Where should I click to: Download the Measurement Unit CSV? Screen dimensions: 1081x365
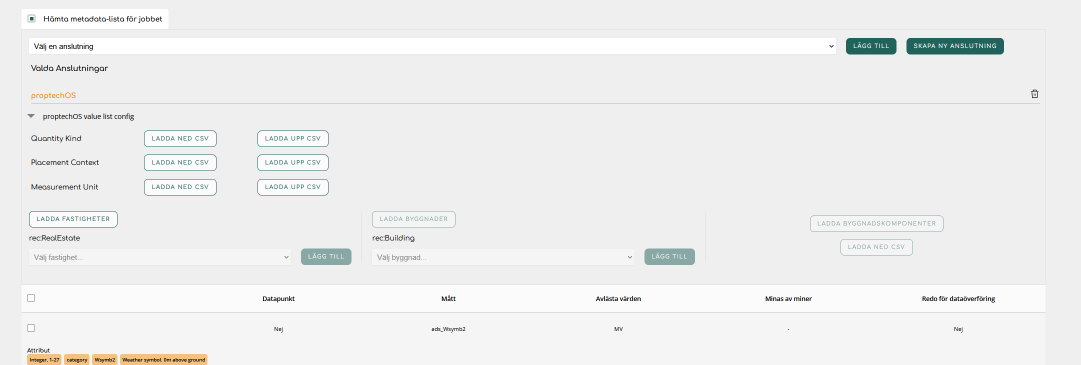tap(180, 187)
